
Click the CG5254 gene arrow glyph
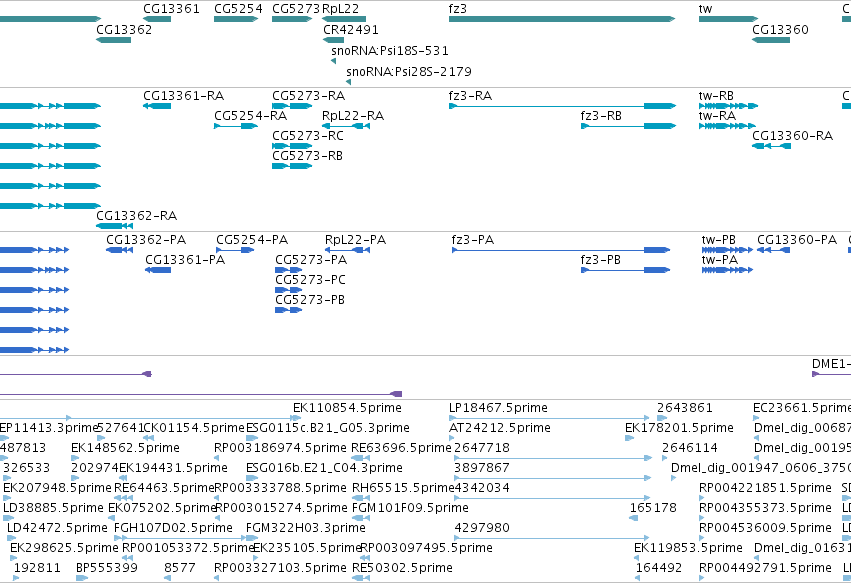236,19
